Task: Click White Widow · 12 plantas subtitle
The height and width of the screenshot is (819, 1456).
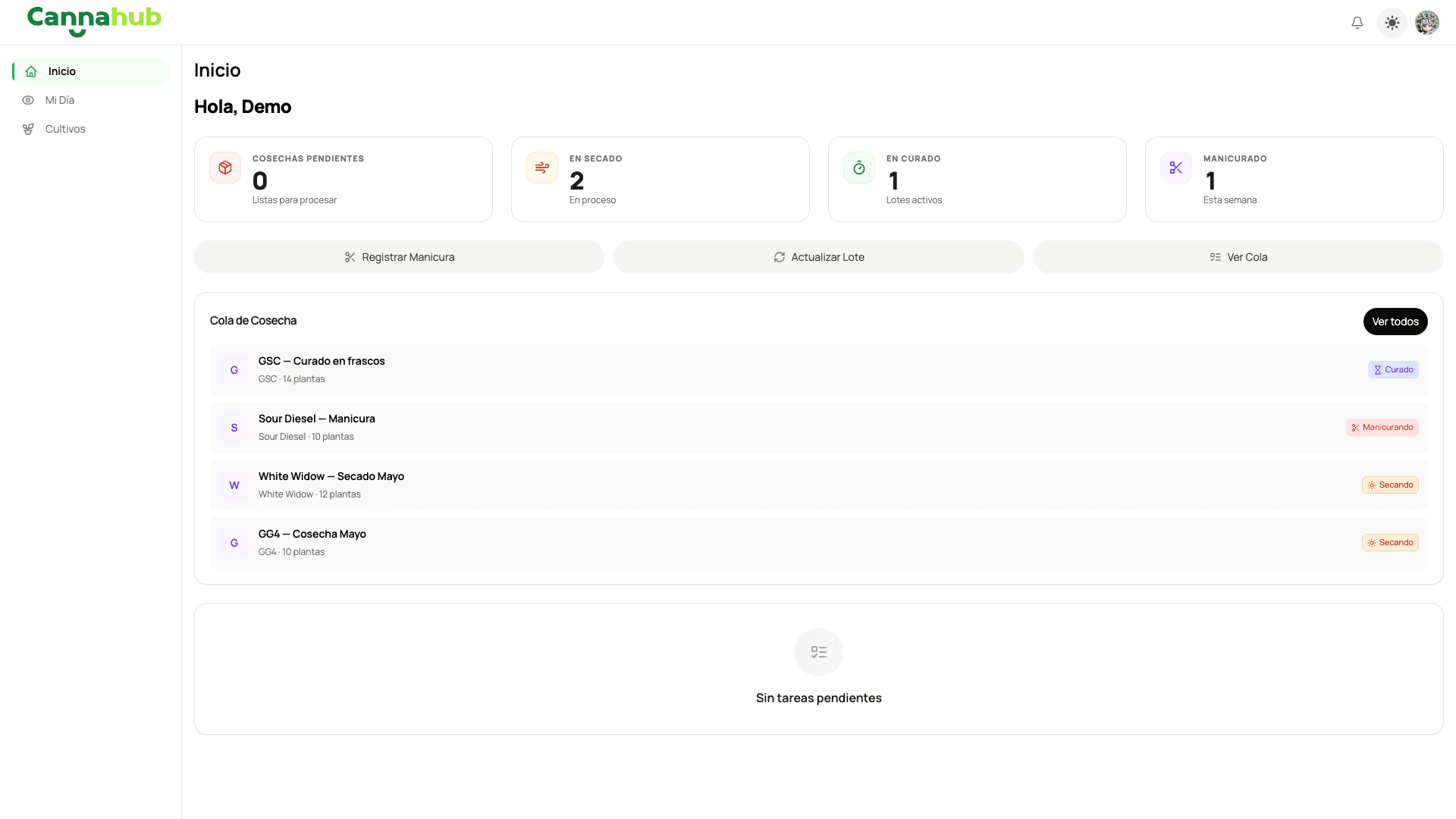Action: click(309, 494)
